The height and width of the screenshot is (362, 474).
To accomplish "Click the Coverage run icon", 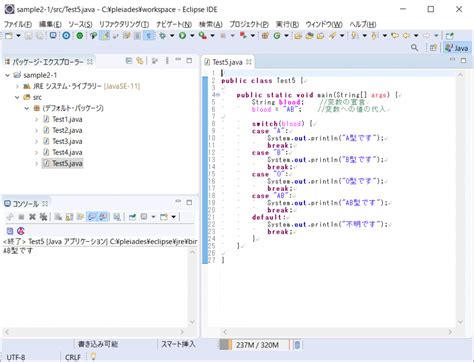I will (x=202, y=35).
